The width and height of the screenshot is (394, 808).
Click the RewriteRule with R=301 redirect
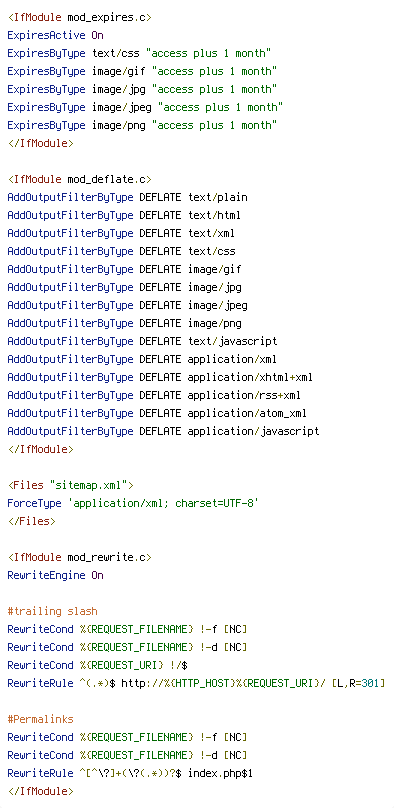point(196,684)
